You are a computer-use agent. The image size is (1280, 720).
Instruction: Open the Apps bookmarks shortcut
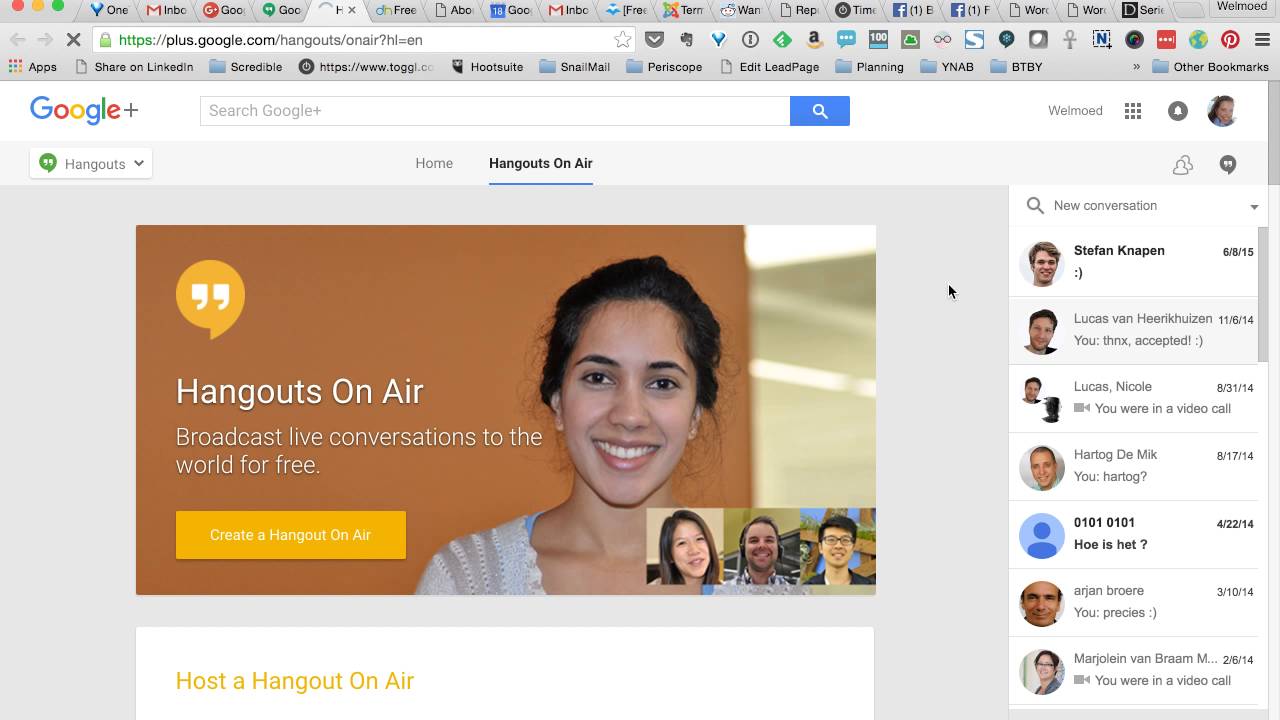pos(33,67)
